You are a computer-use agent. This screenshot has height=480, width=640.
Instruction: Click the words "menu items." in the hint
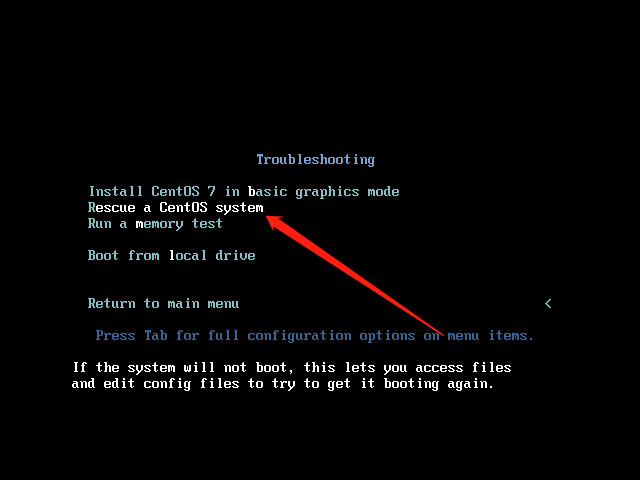click(490, 336)
